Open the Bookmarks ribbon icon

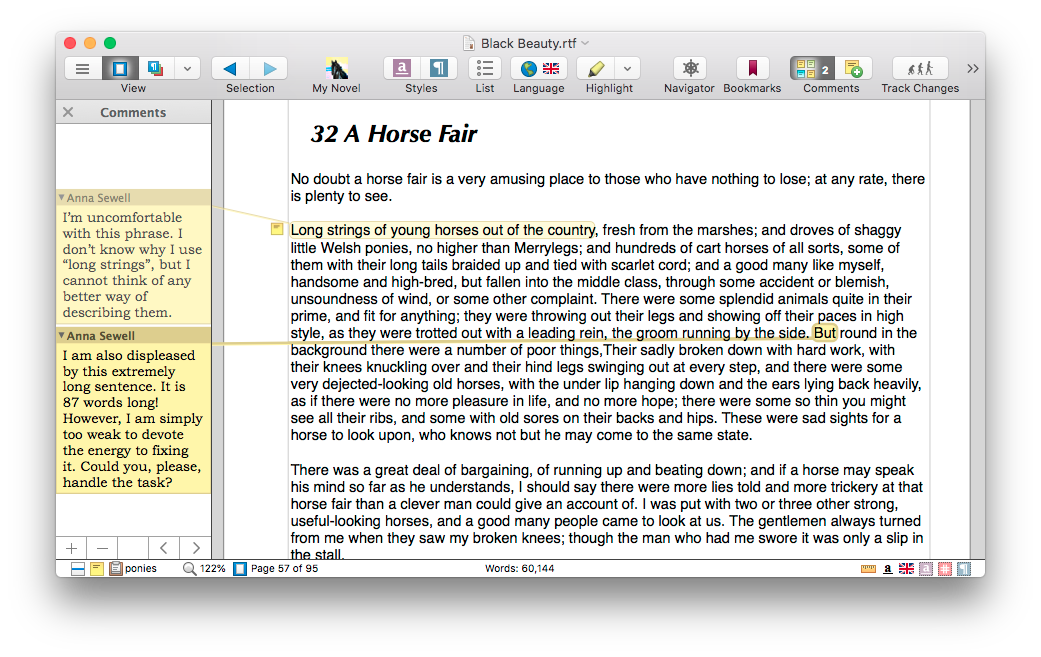pos(752,68)
